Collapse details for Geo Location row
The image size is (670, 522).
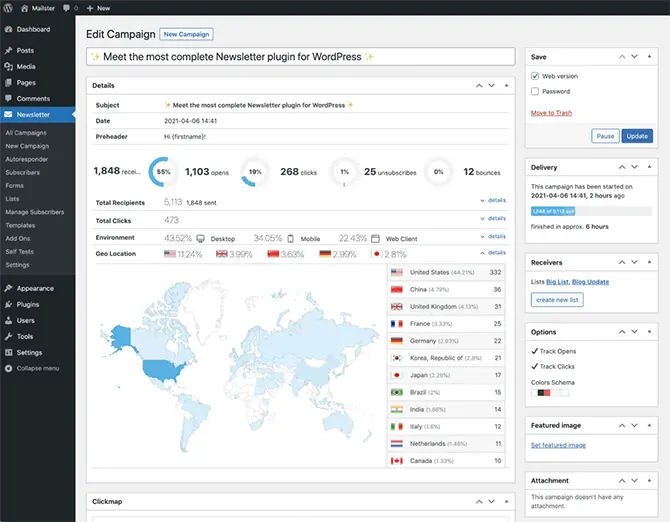click(x=493, y=252)
